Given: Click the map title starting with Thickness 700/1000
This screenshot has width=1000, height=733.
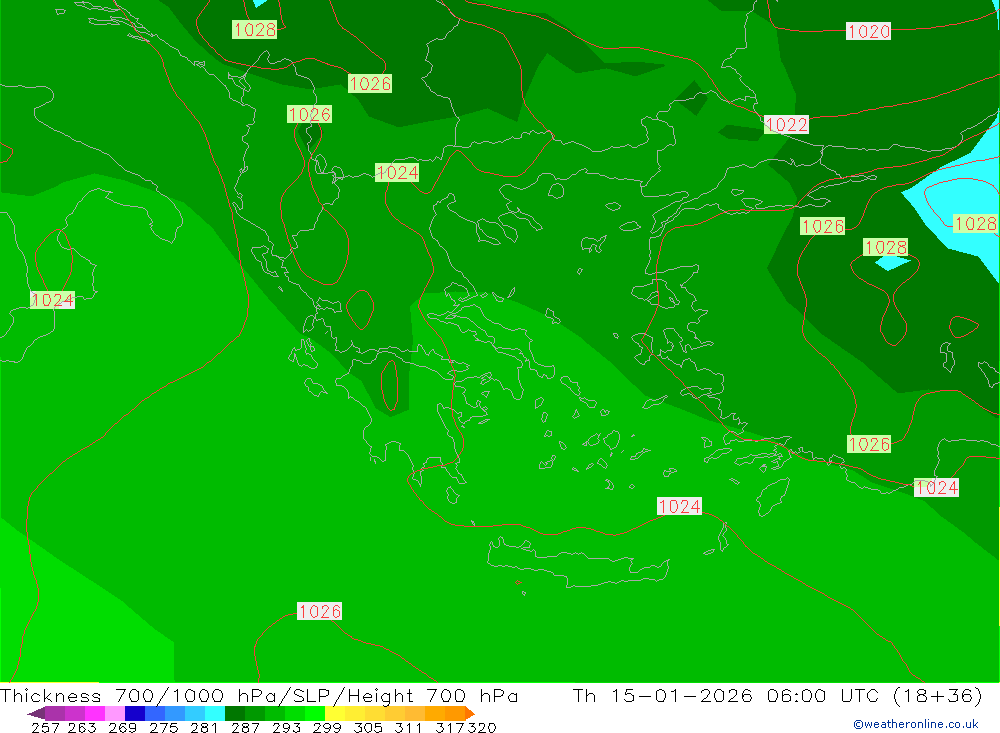Looking at the screenshot, I should [x=259, y=695].
